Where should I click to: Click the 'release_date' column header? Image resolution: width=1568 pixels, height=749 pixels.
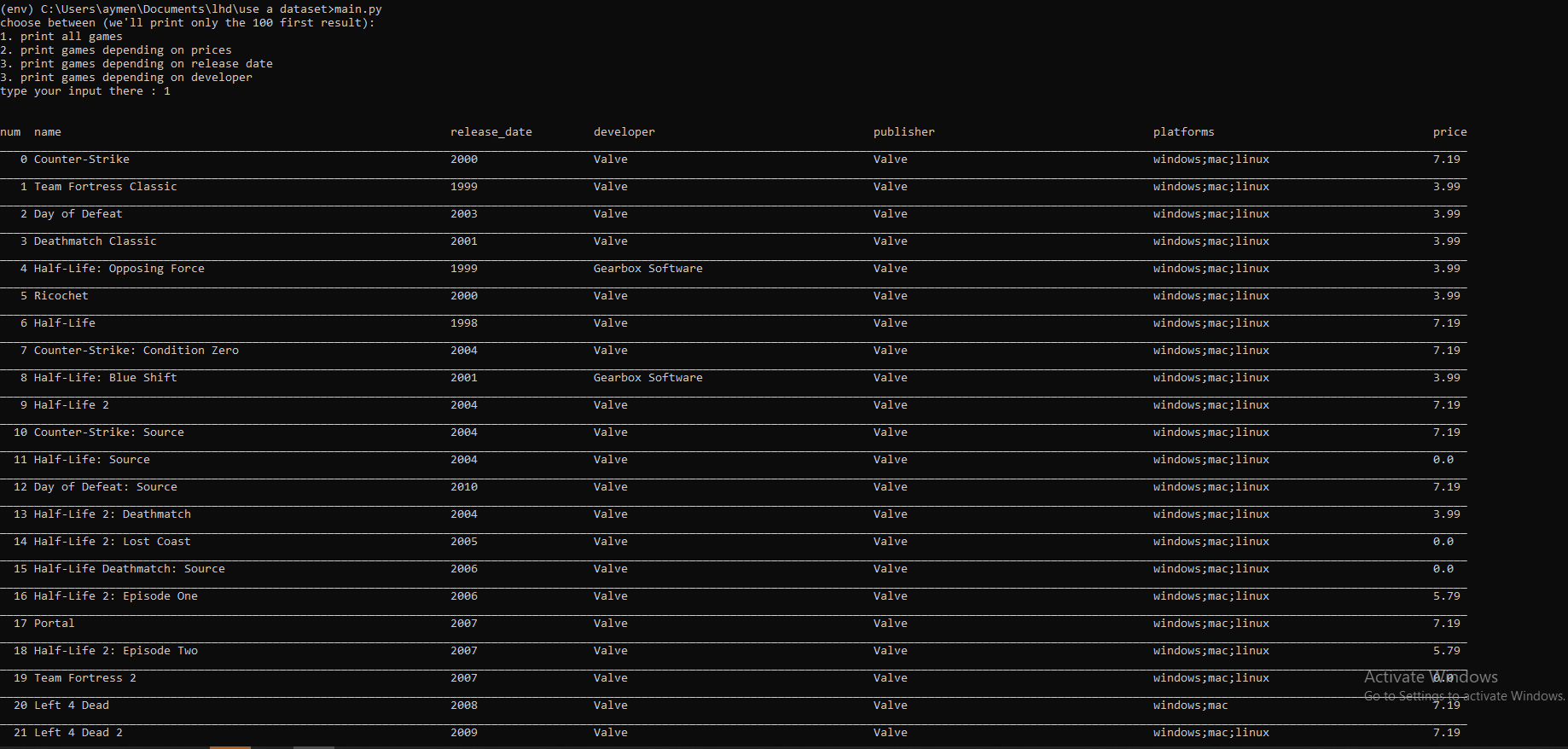pos(491,132)
